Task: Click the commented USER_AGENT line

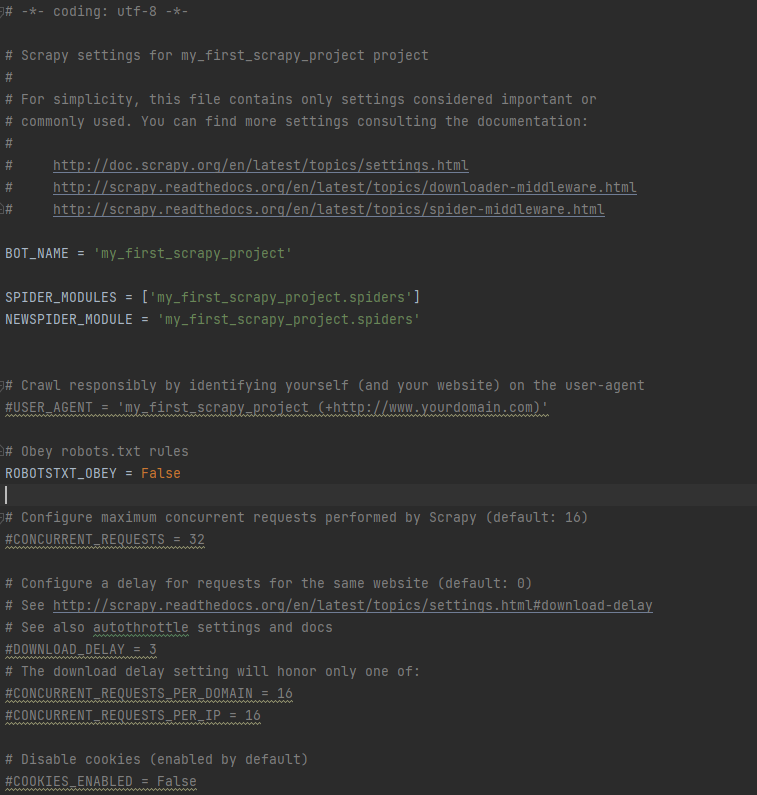Action: coord(277,407)
